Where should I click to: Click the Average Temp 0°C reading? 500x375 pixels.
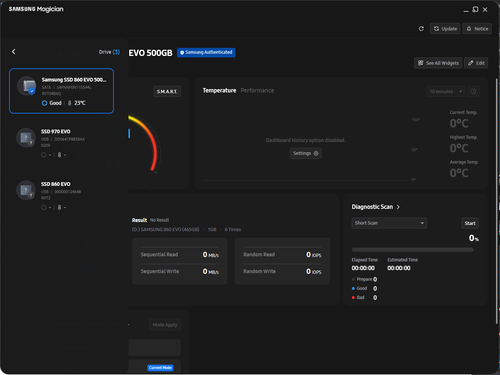click(x=459, y=173)
